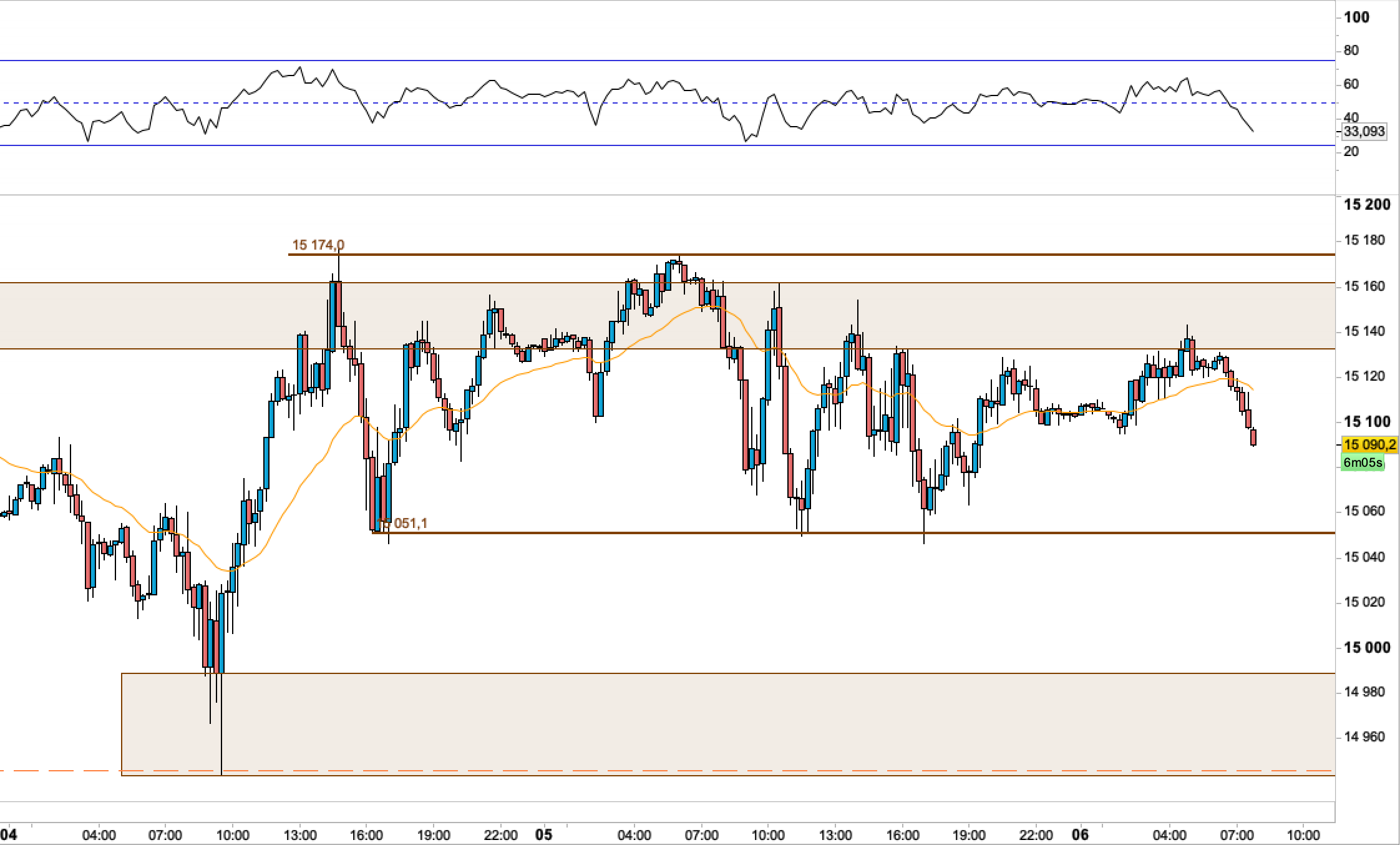Select the RSI value label 33,093
The height and width of the screenshot is (845, 1400).
click(1364, 132)
